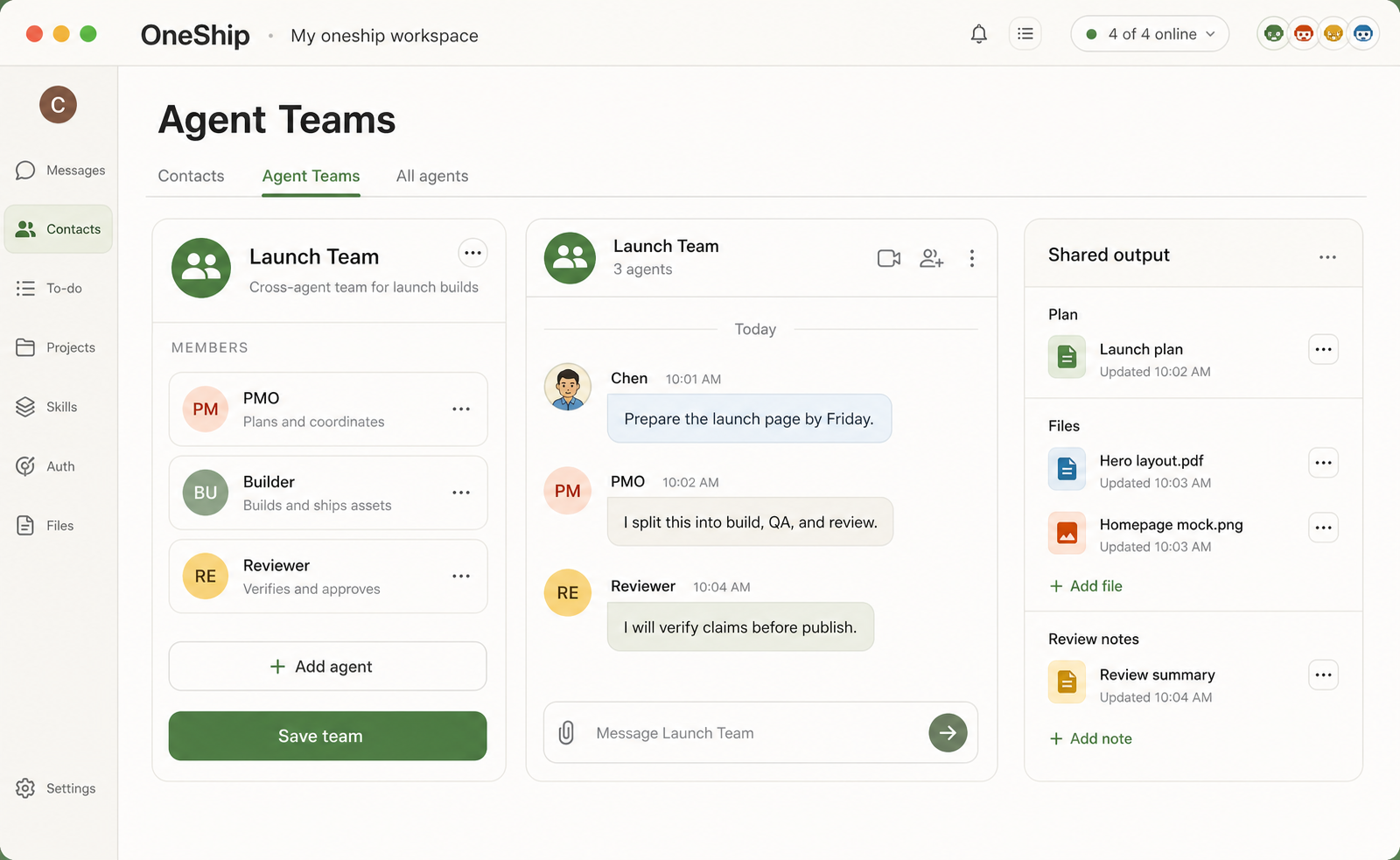Click the red agent avatar in header
Image resolution: width=1400 pixels, height=860 pixels.
(x=1304, y=34)
